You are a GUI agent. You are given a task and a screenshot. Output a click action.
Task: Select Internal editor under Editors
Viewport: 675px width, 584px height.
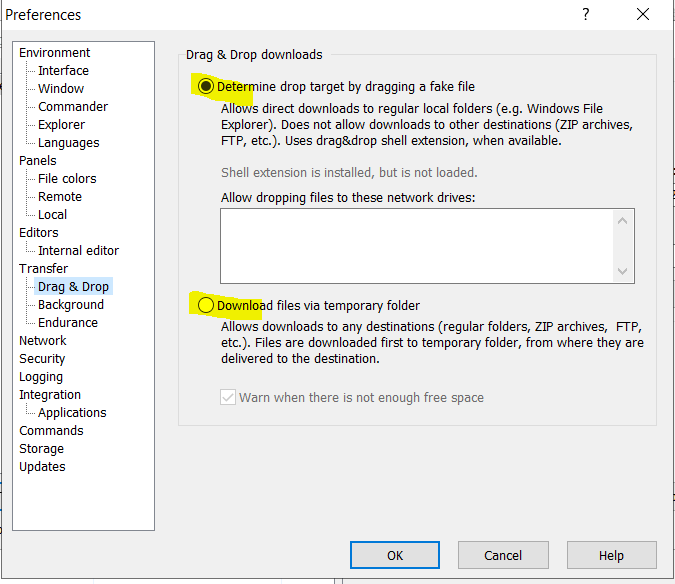78,251
